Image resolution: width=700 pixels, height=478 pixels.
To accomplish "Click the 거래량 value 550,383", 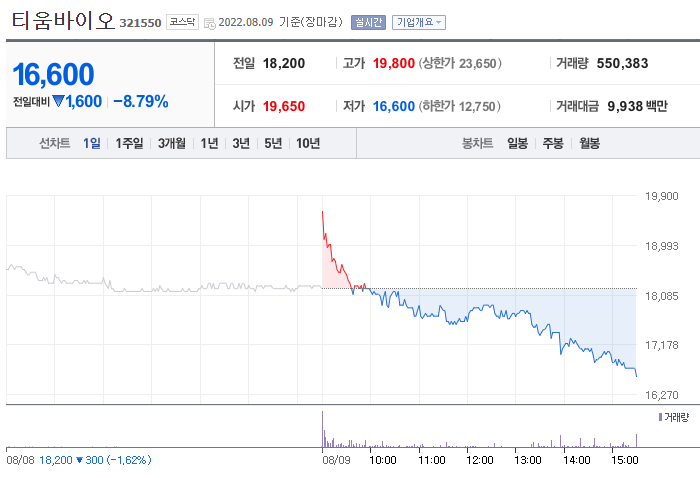I will [x=622, y=63].
